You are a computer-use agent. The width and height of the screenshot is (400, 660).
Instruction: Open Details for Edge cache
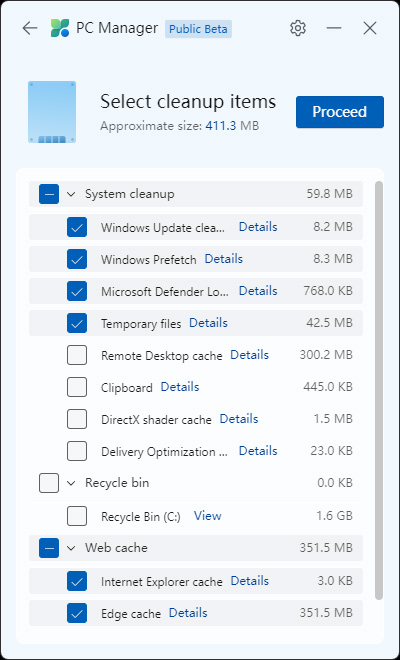(188, 612)
